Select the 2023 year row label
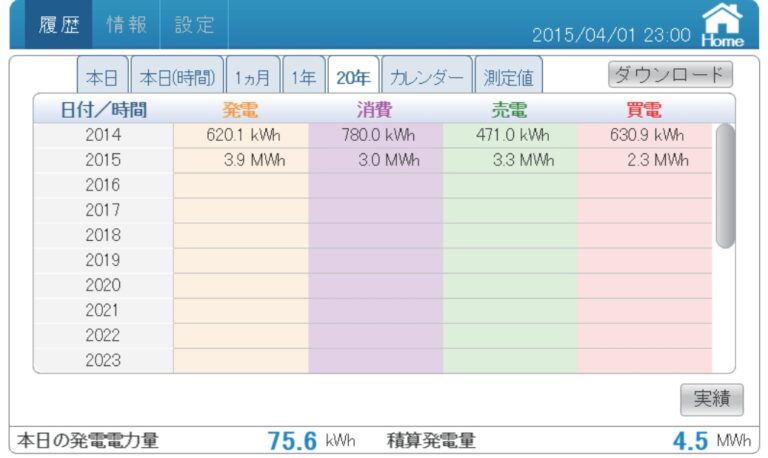The width and height of the screenshot is (768, 458). click(x=103, y=361)
